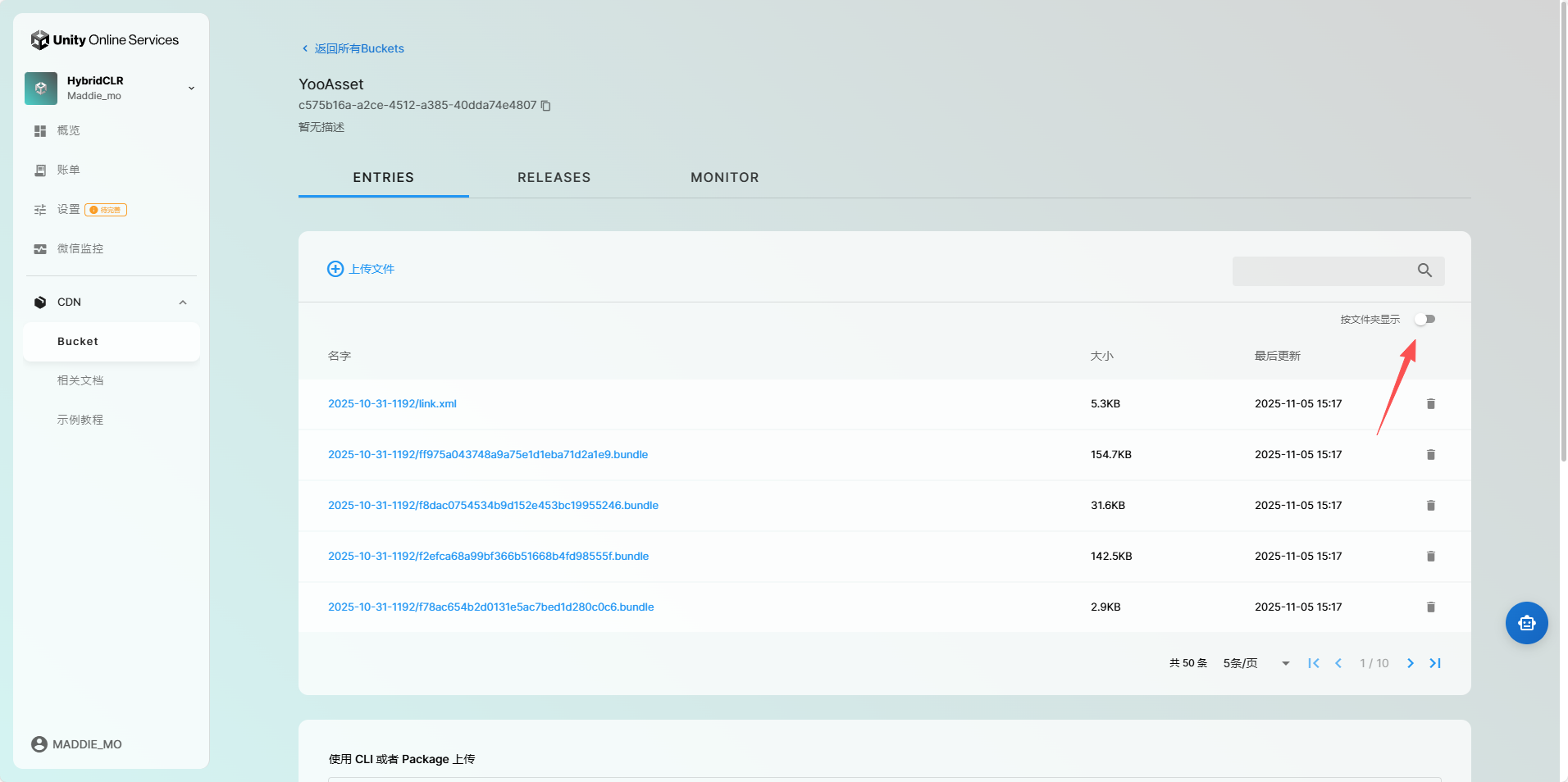Open 相关文档 documentation link
The width and height of the screenshot is (1568, 782).
click(x=80, y=380)
